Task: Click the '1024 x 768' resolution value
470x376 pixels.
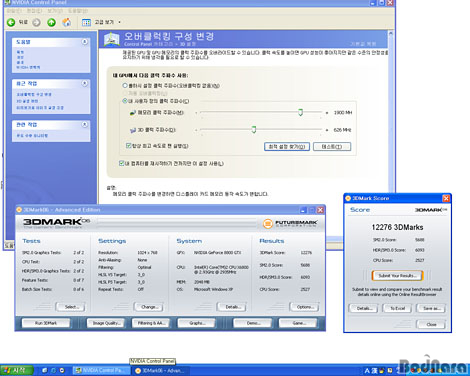Action: click(x=147, y=253)
